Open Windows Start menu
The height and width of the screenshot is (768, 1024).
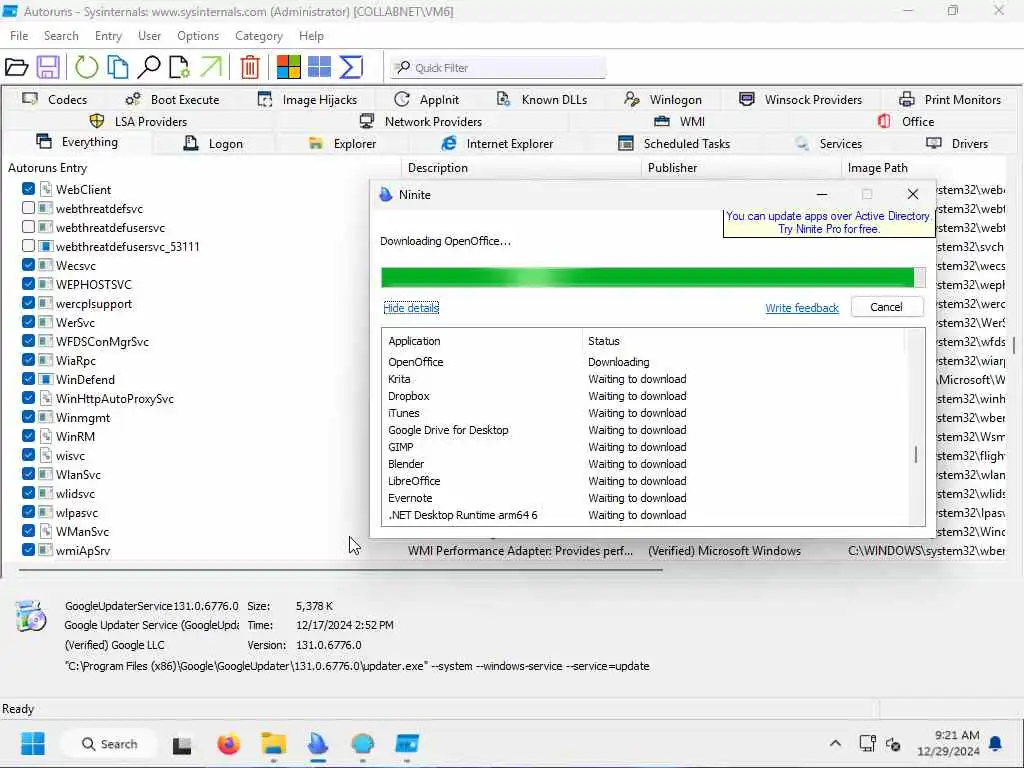[33, 744]
